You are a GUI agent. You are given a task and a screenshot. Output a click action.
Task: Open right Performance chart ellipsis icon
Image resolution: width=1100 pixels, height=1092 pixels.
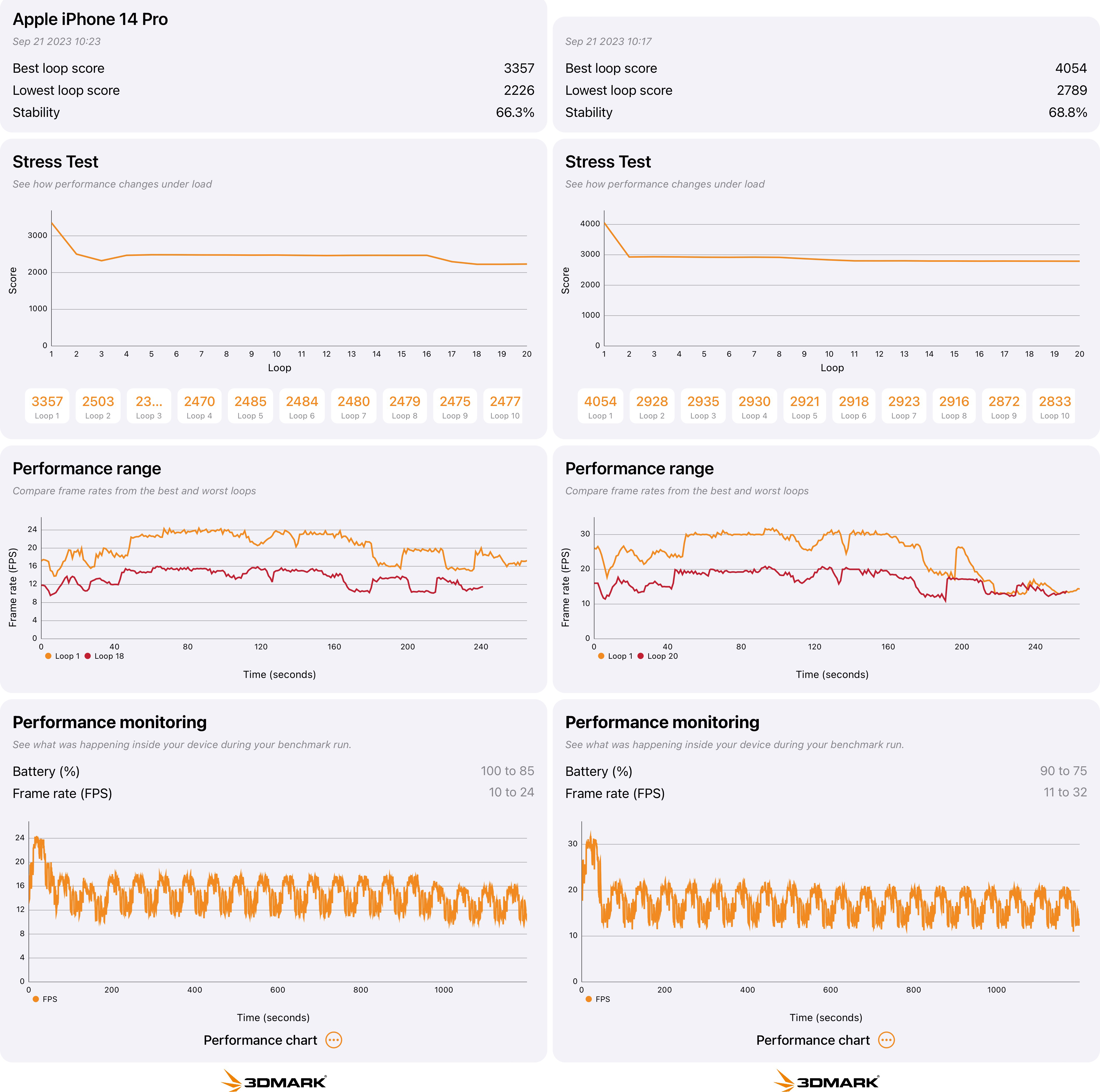886,1040
